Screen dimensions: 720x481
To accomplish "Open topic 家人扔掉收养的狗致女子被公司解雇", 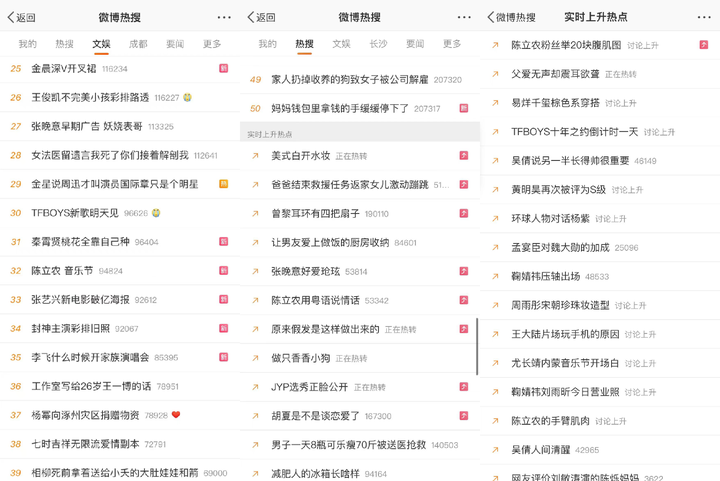I will [349, 79].
